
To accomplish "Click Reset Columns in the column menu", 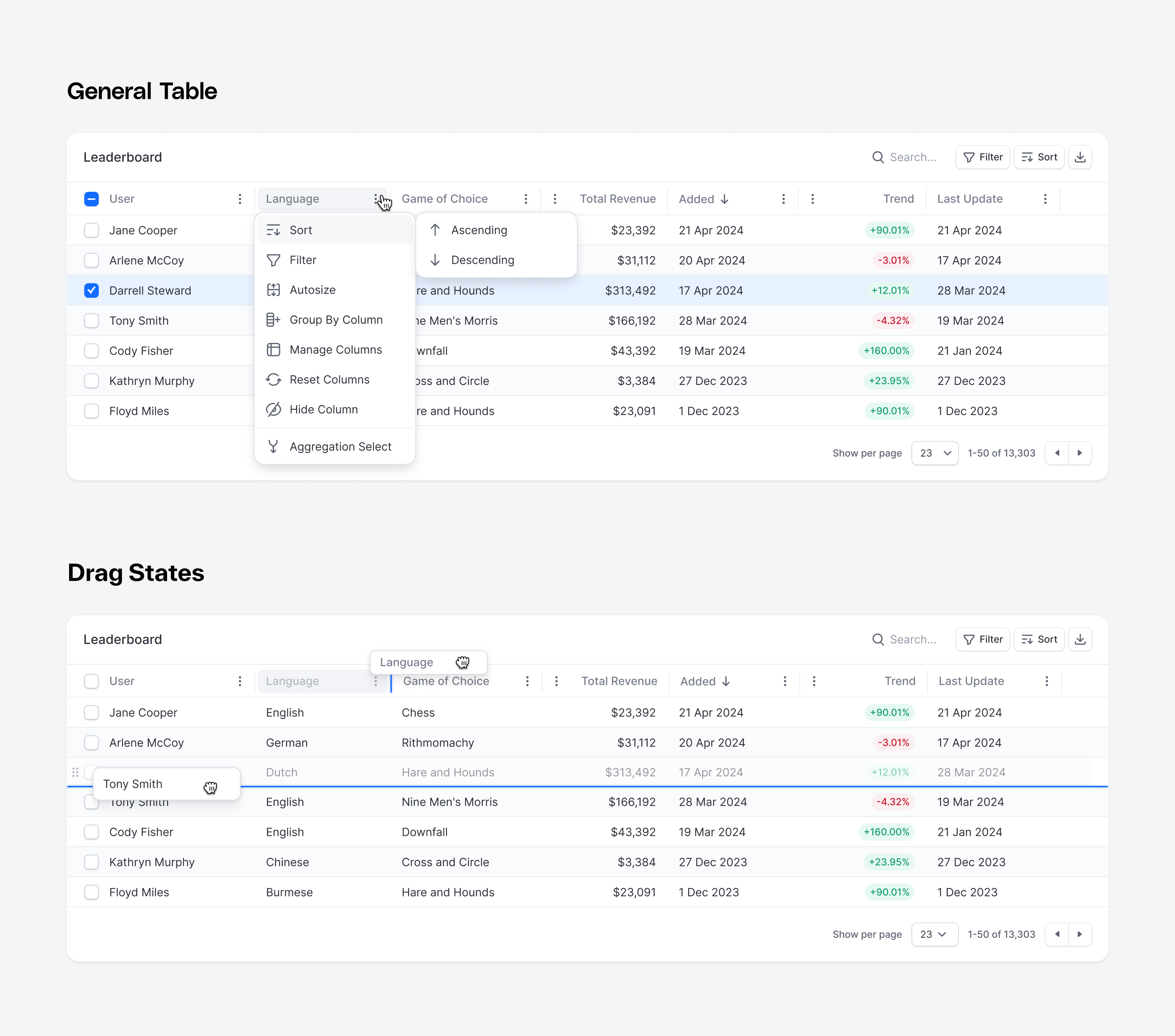I will pyautogui.click(x=329, y=379).
